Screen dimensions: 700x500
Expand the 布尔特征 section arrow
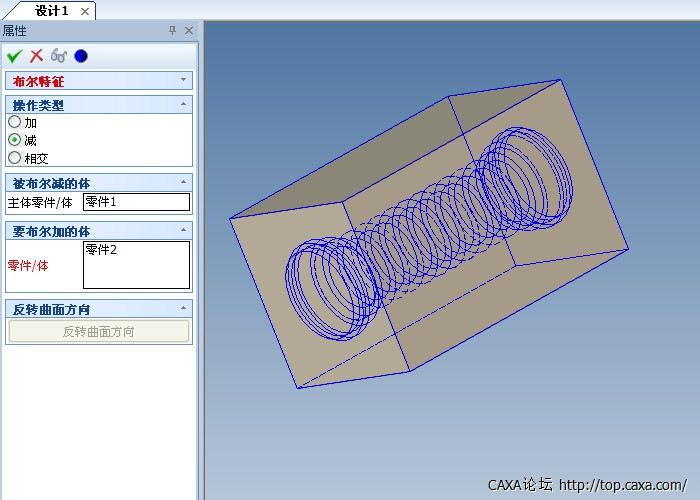click(183, 80)
